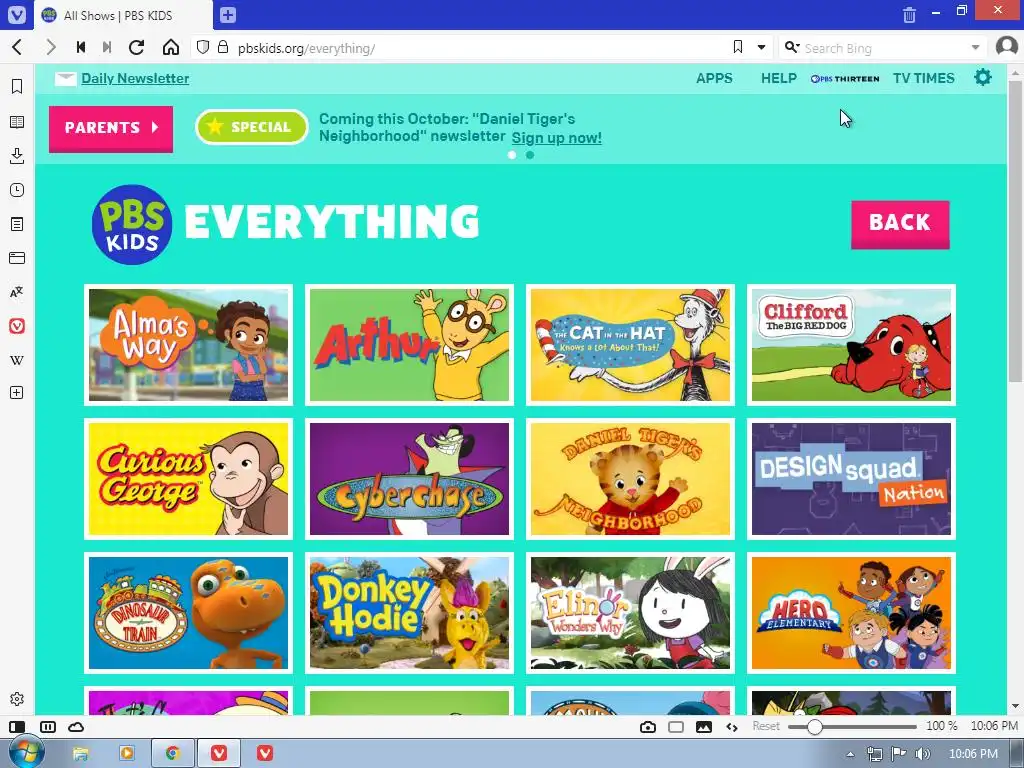Click the page tiling window icon
The image size is (1024, 768).
coord(676,727)
